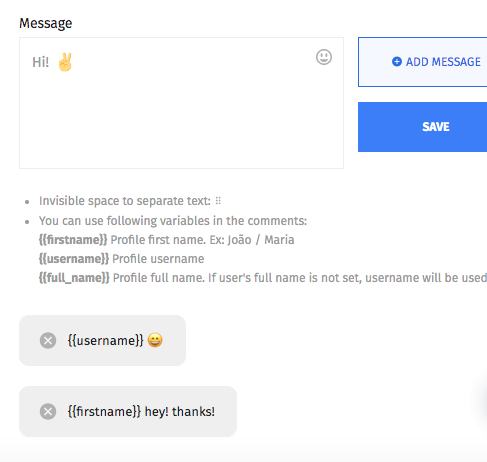This screenshot has height=462, width=487.
Task: Click the {{firstname}} variable in hints
Action: pos(73,240)
